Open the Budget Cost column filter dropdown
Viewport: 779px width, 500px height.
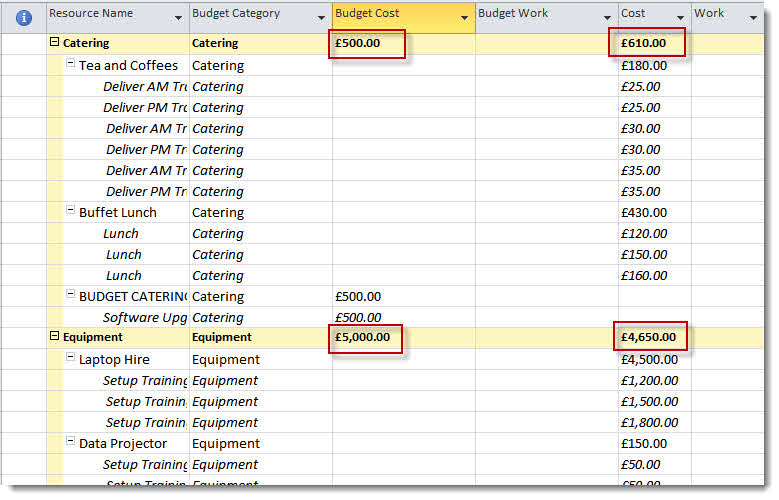[x=464, y=18]
